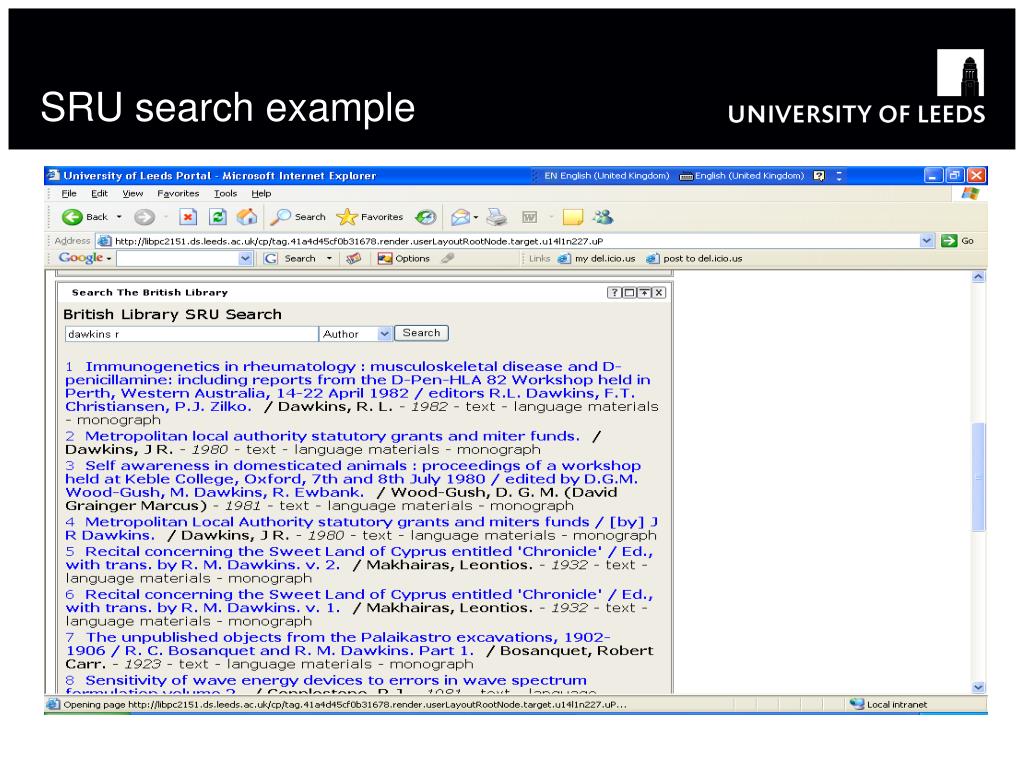Open Google toolbar Options
The image size is (1024, 768).
coord(404,259)
